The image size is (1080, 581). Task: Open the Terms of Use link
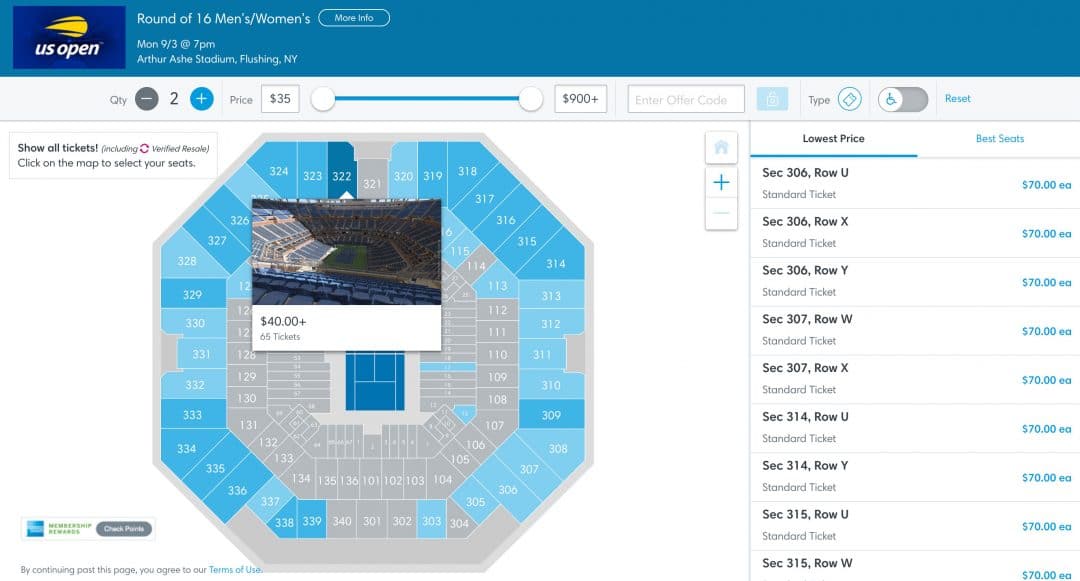[234, 569]
